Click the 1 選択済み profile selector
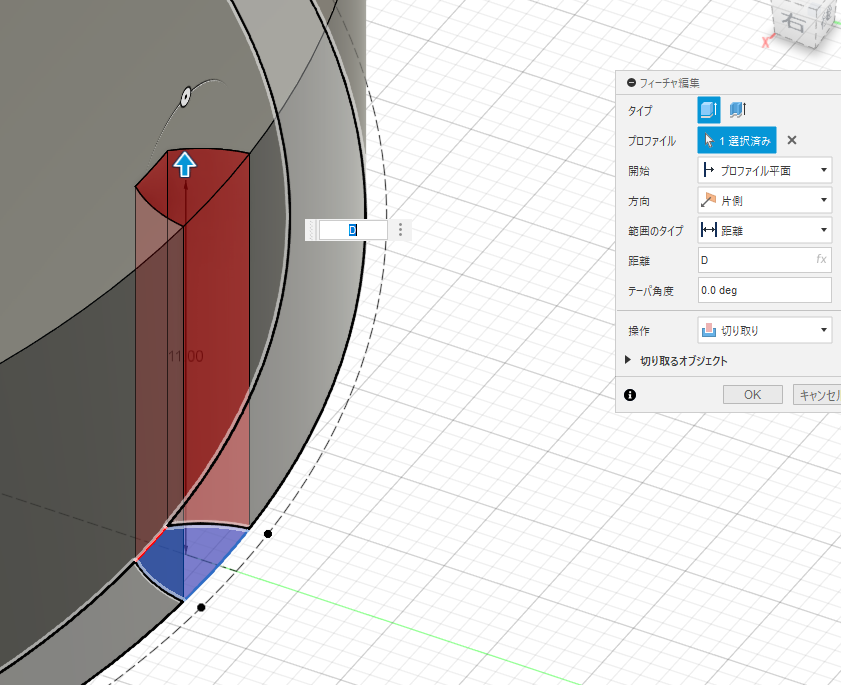This screenshot has height=685, width=841. pyautogui.click(x=737, y=141)
